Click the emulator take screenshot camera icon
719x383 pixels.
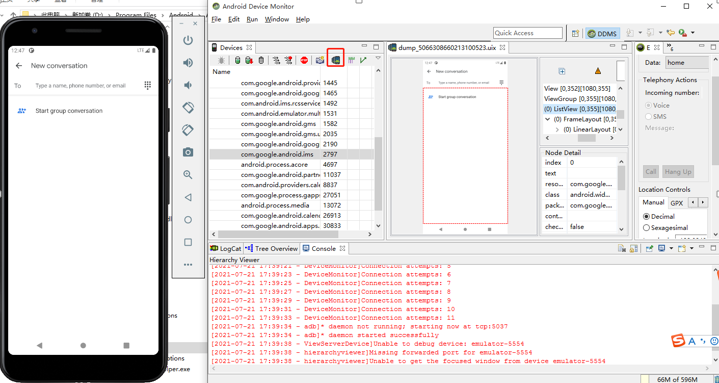188,152
